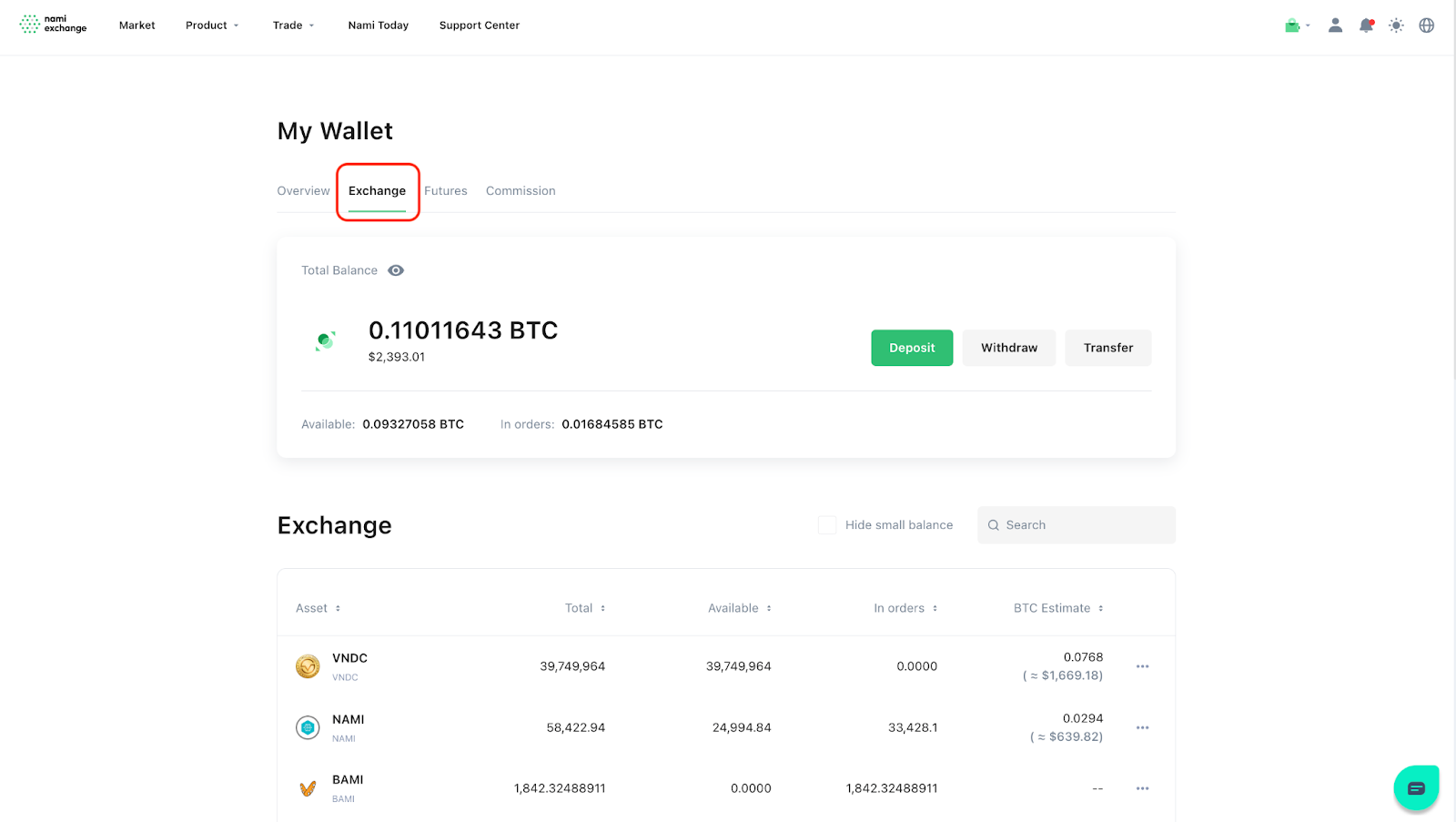The image size is (1456, 822).
Task: Click the BAMI coin icon
Action: pyautogui.click(x=308, y=788)
